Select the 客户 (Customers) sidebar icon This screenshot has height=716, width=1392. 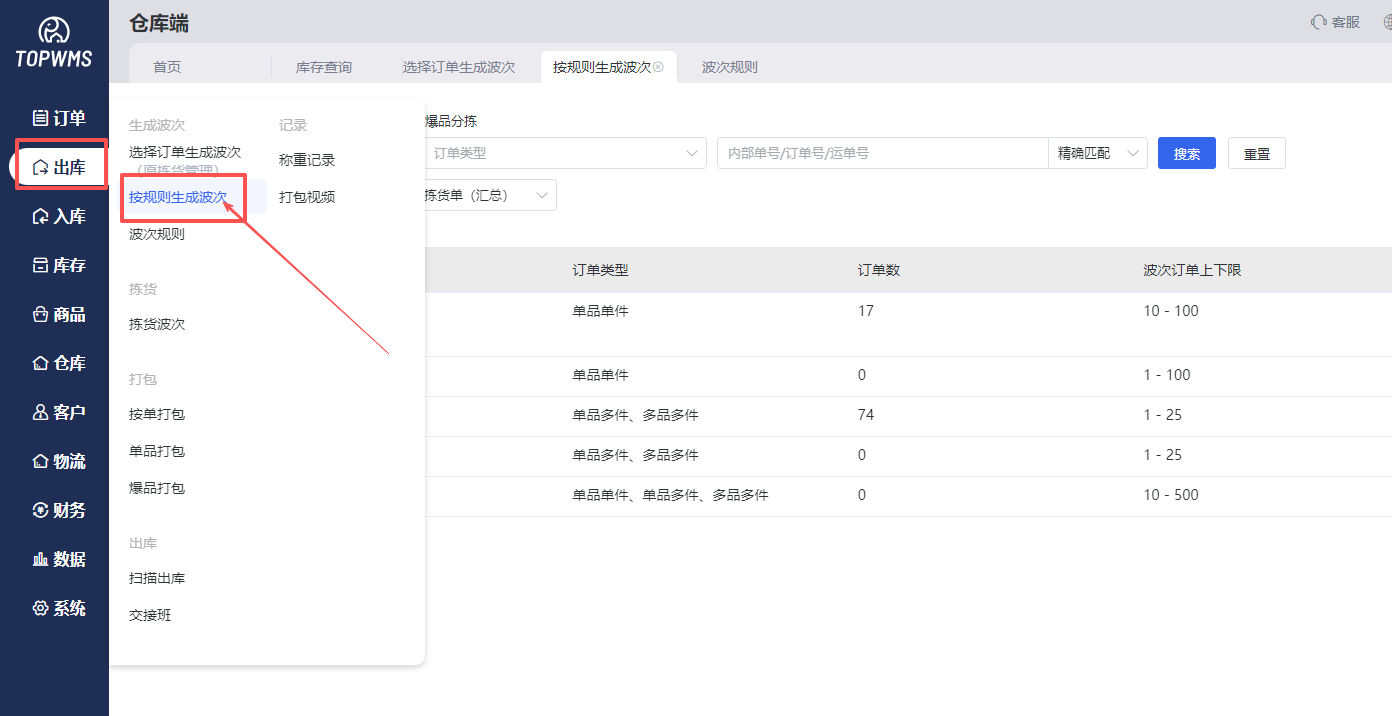[58, 412]
